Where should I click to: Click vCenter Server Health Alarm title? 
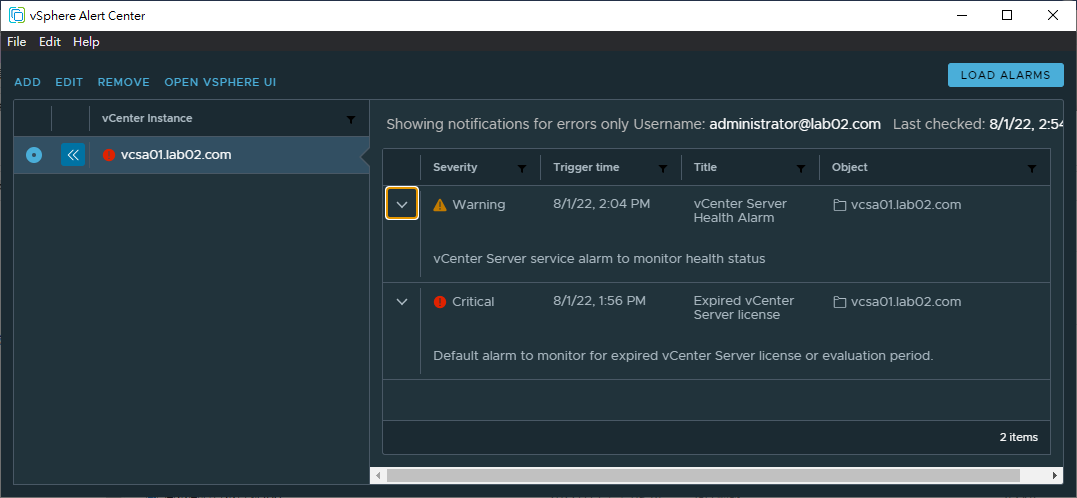[x=740, y=211]
